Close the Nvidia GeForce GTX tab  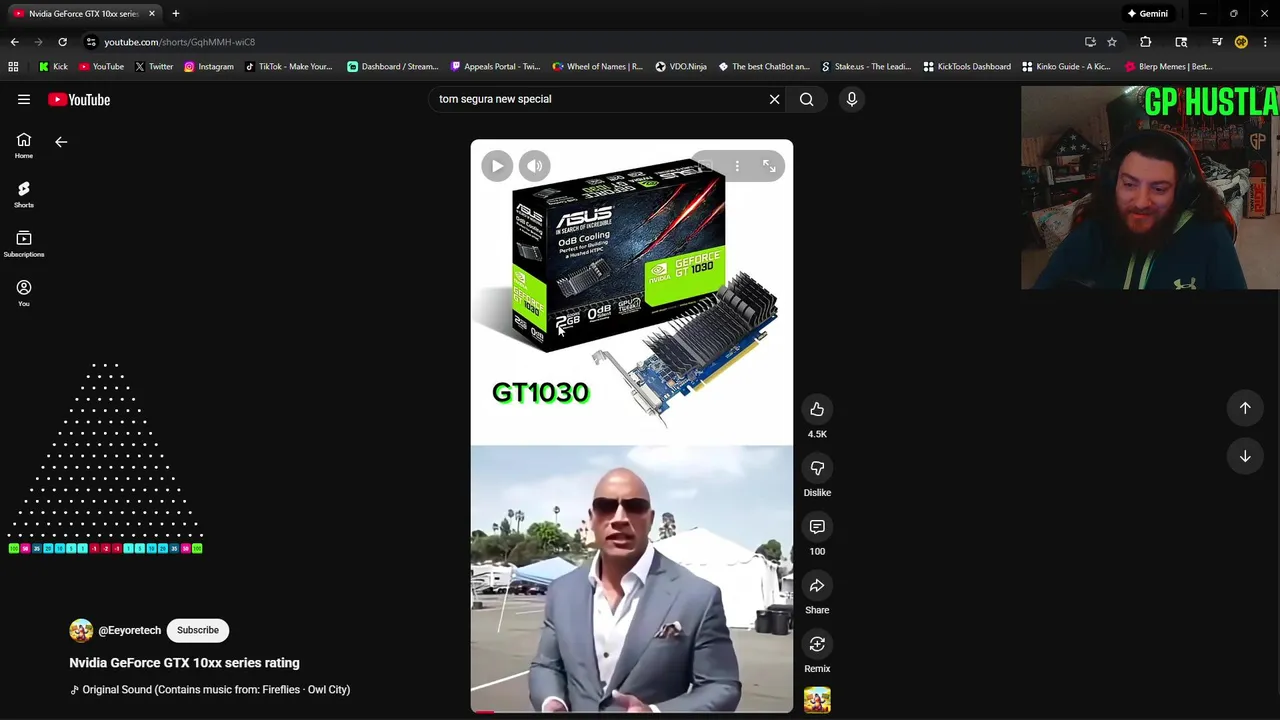pyautogui.click(x=152, y=13)
